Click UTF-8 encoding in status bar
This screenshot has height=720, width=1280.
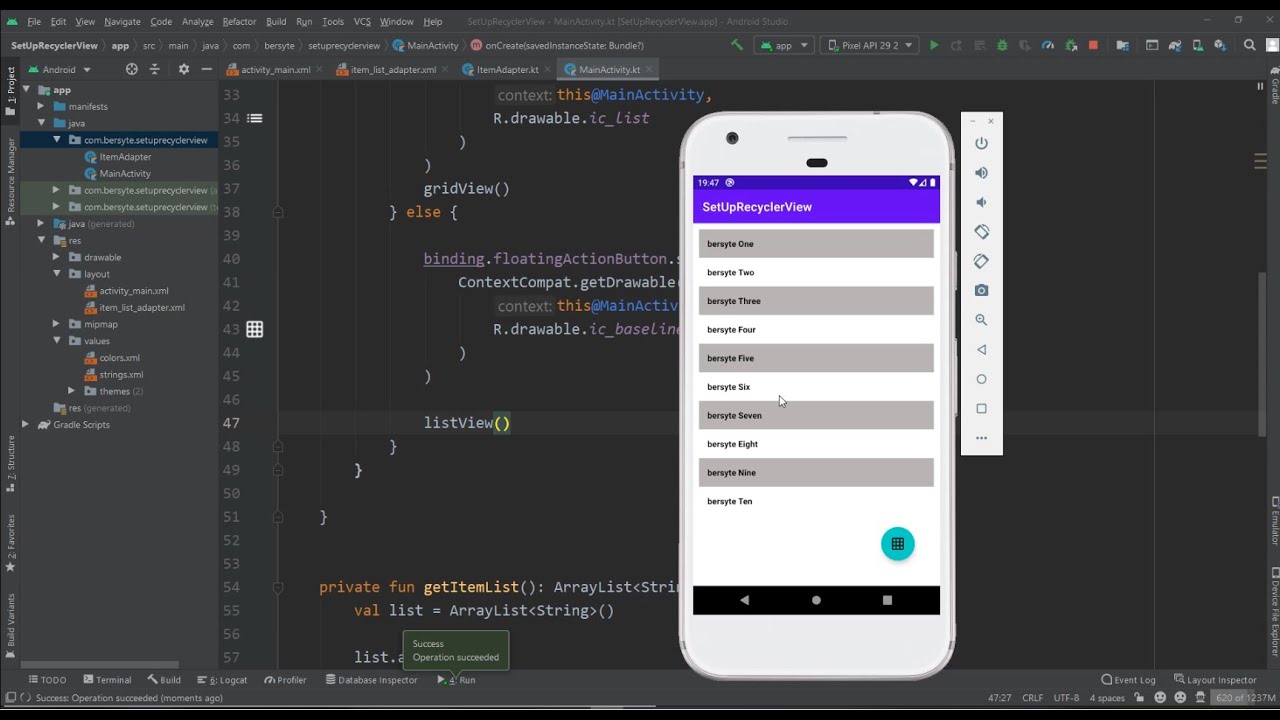[x=1066, y=698]
